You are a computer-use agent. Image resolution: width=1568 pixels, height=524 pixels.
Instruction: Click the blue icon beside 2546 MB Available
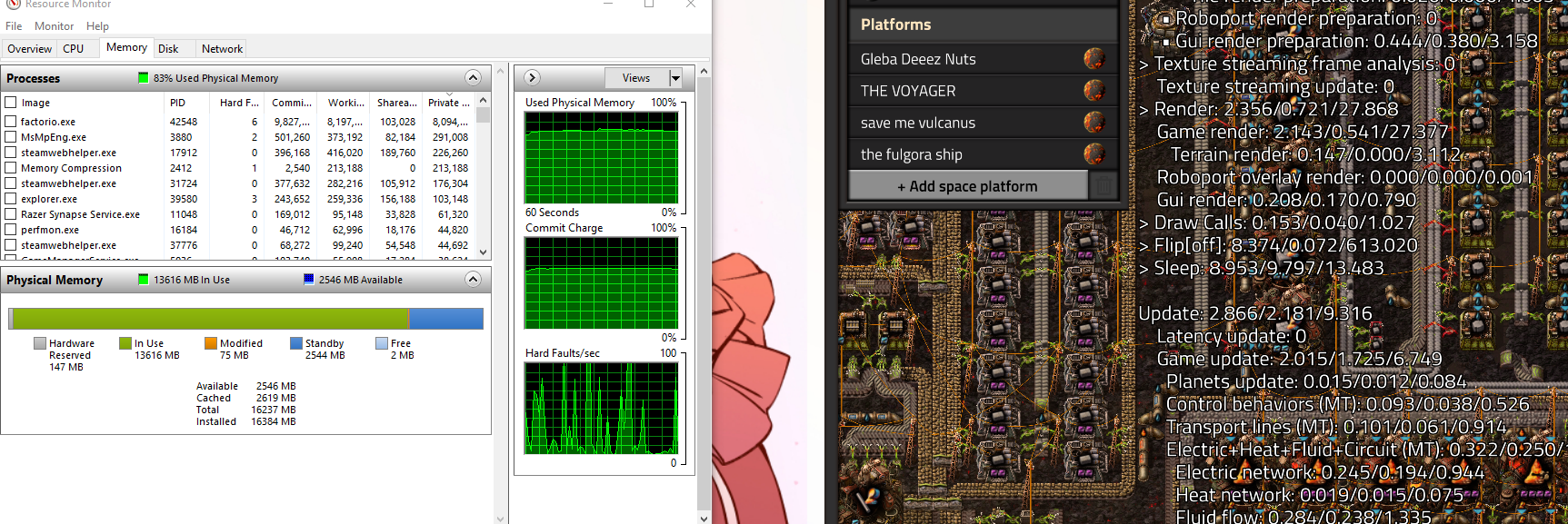pyautogui.click(x=309, y=280)
